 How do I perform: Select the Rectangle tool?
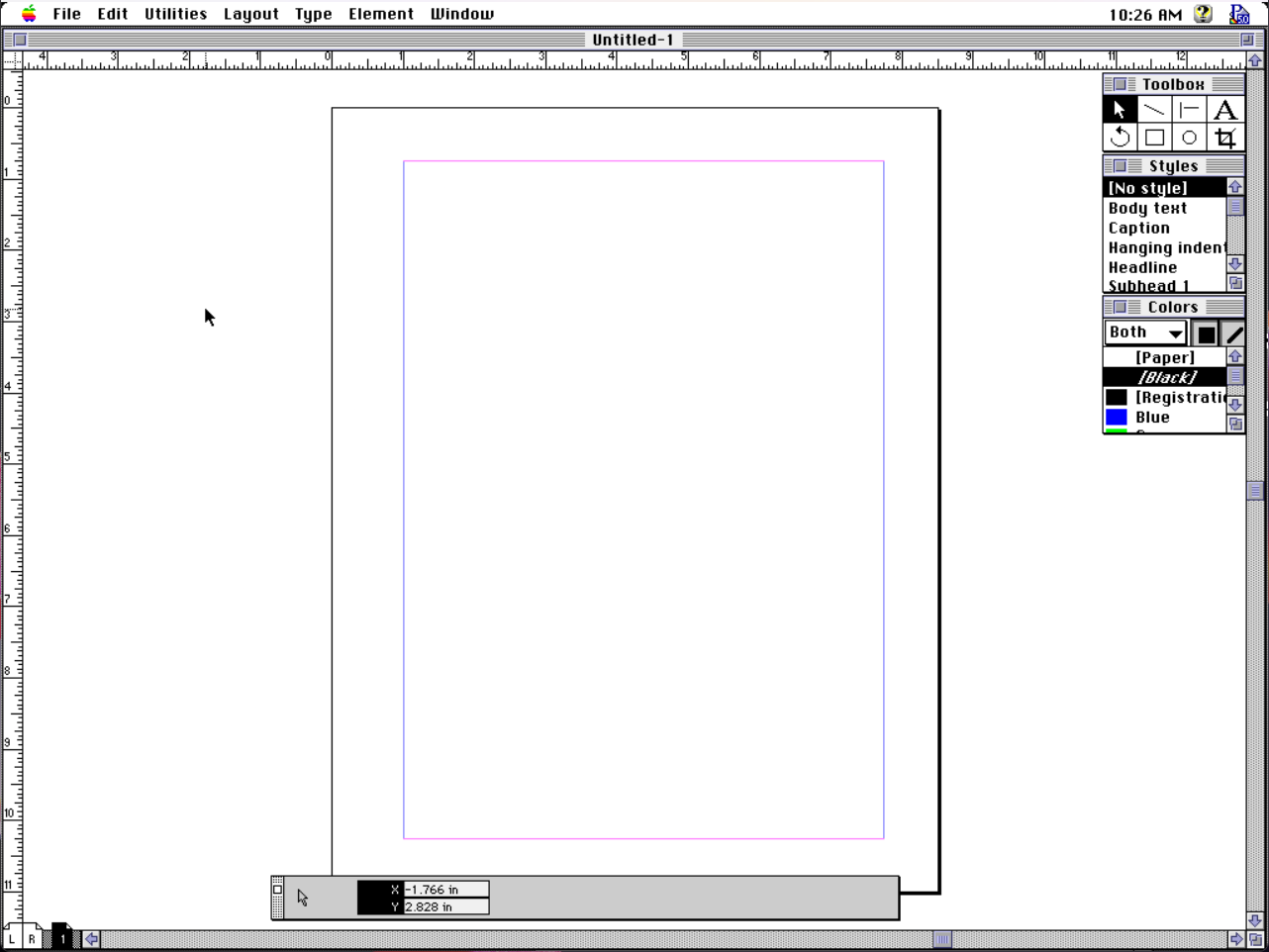point(1154,137)
